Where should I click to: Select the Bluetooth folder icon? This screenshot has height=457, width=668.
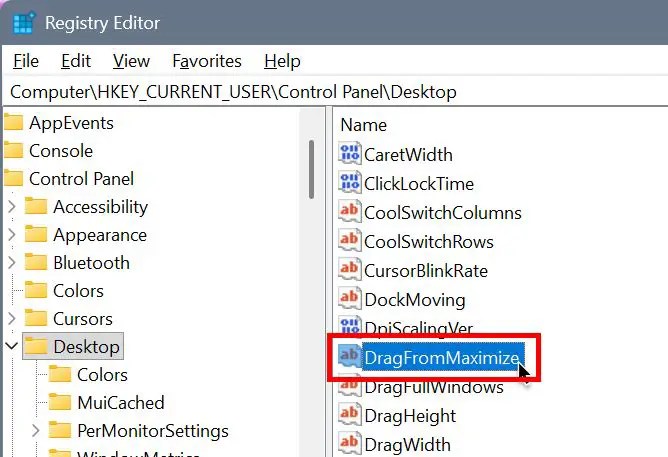click(x=36, y=262)
